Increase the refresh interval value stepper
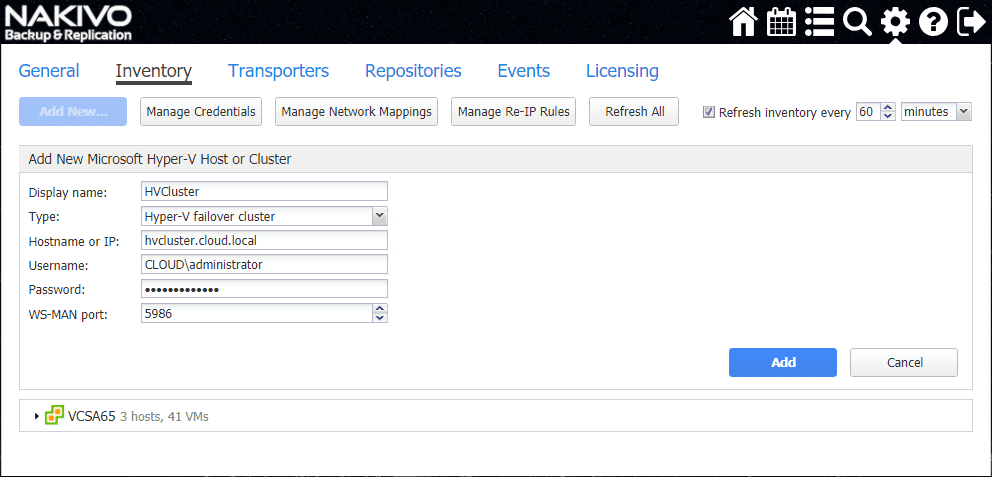 888,108
